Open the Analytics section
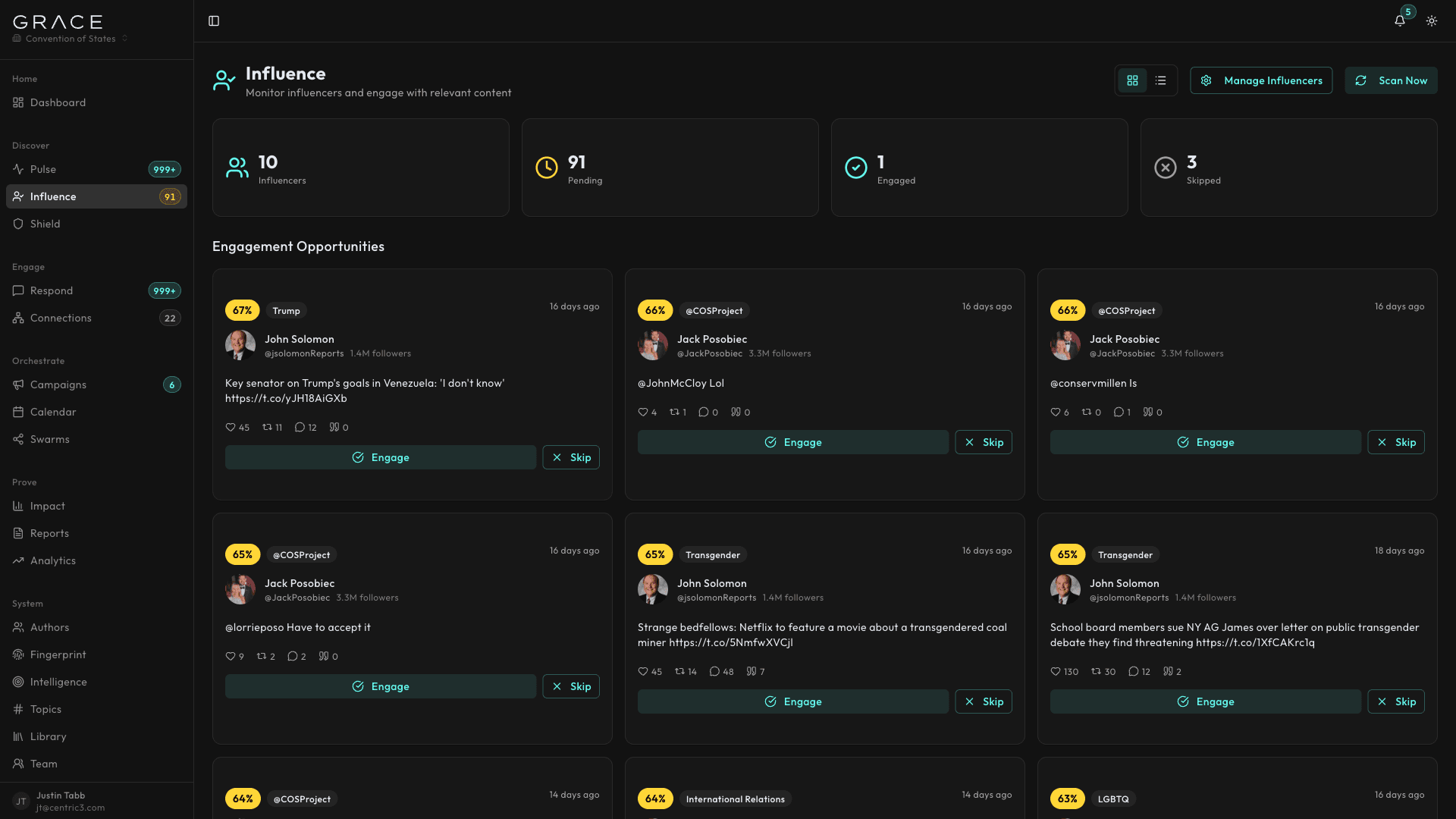1456x819 pixels. (x=53, y=560)
